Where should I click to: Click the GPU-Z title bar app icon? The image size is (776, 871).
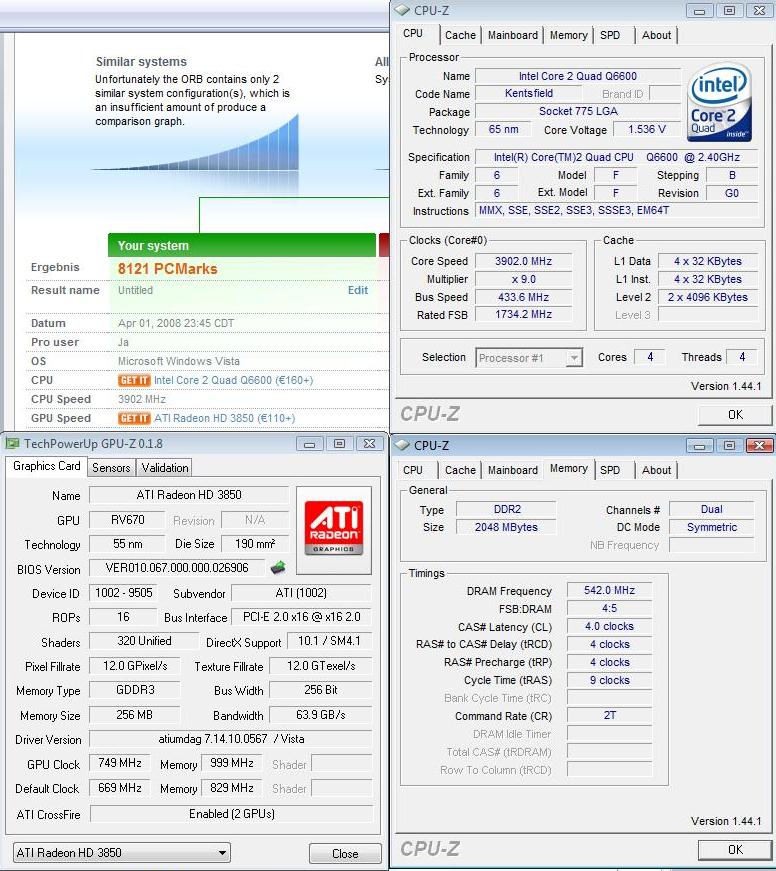click(12, 443)
